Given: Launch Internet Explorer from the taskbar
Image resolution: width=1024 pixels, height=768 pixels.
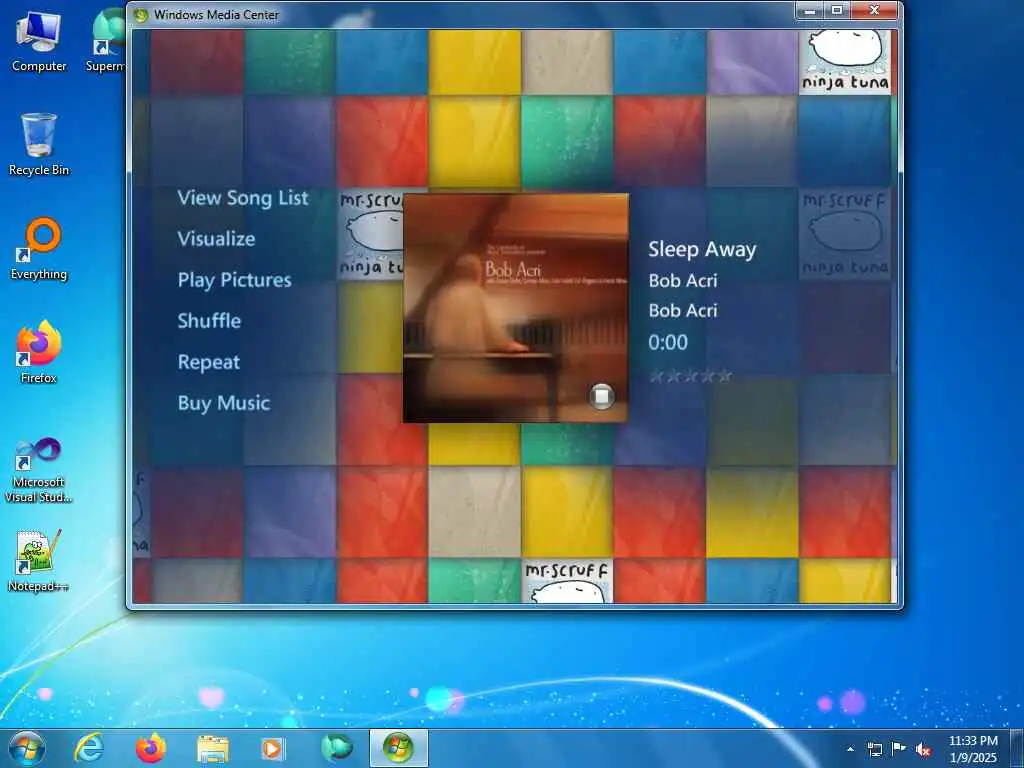Looking at the screenshot, I should (x=89, y=748).
